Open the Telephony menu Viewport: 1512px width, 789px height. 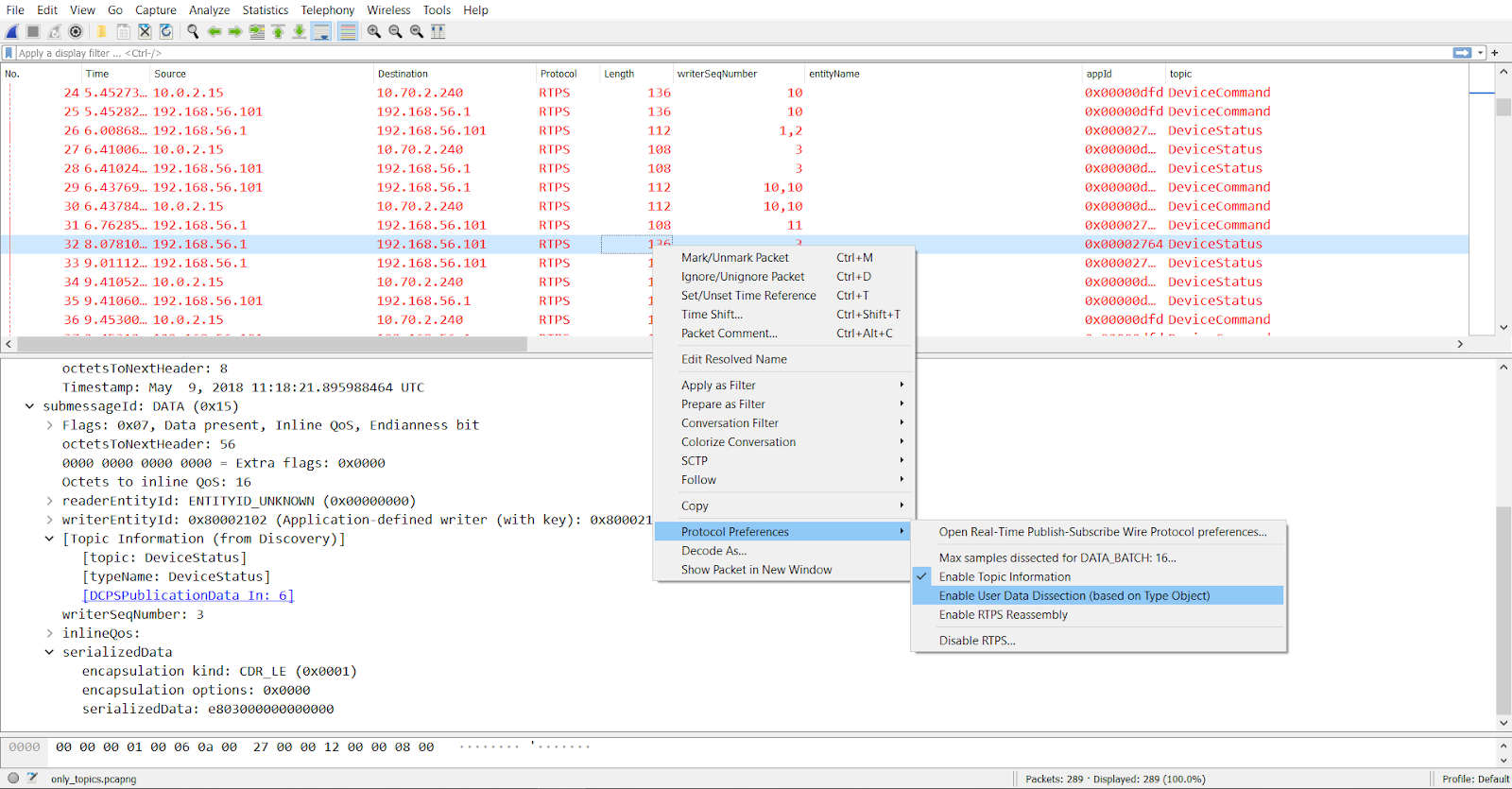pyautogui.click(x=328, y=9)
